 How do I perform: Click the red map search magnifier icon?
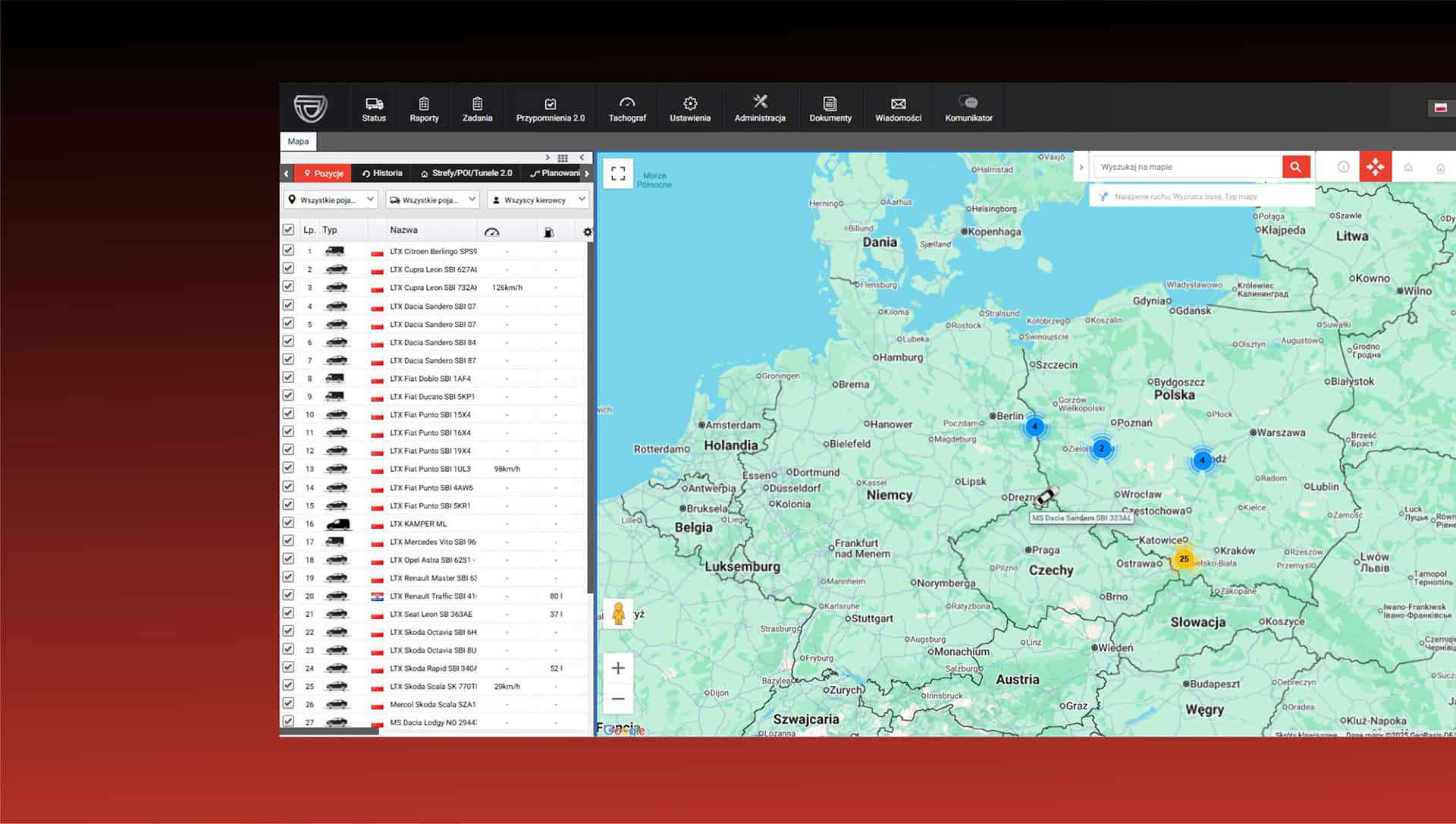[1295, 166]
